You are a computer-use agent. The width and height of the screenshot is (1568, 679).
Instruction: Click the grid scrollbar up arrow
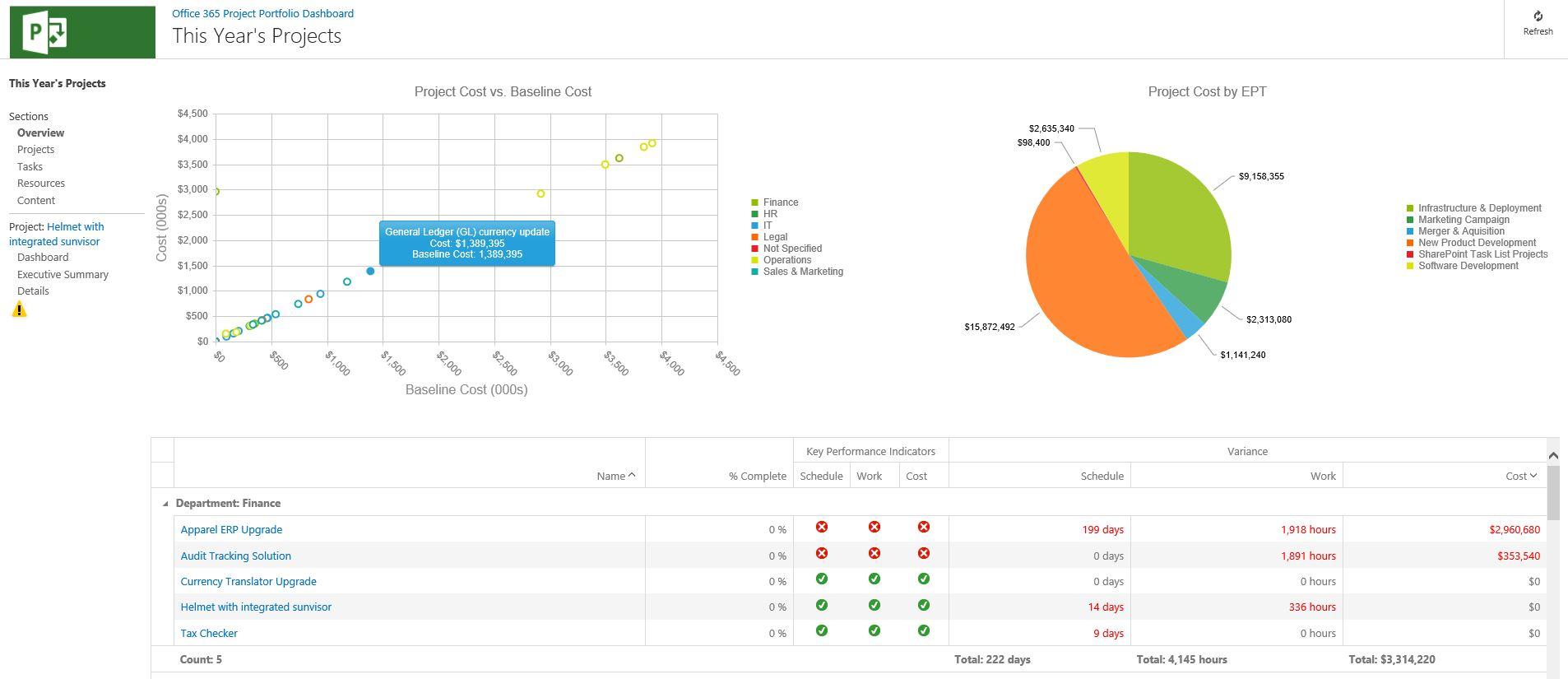[x=1553, y=455]
